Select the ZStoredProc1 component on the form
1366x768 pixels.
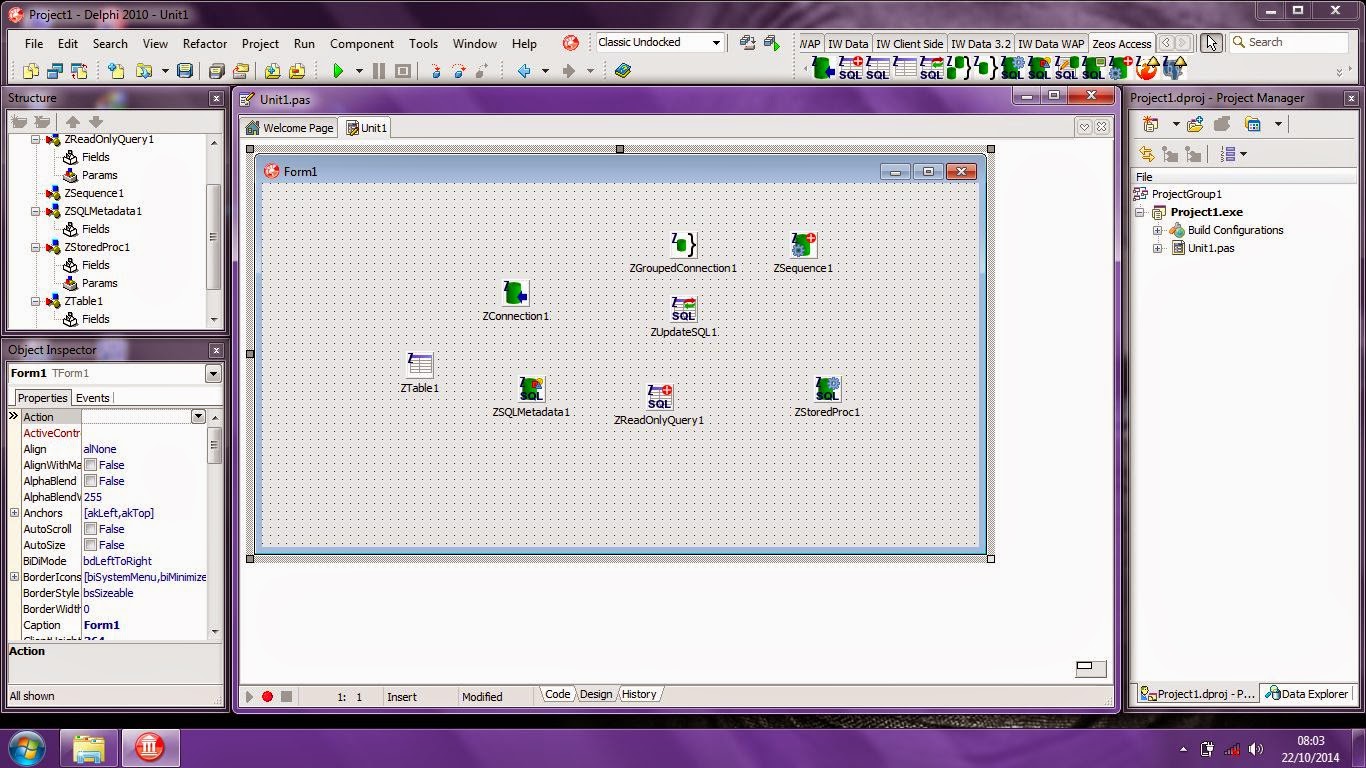tap(827, 389)
